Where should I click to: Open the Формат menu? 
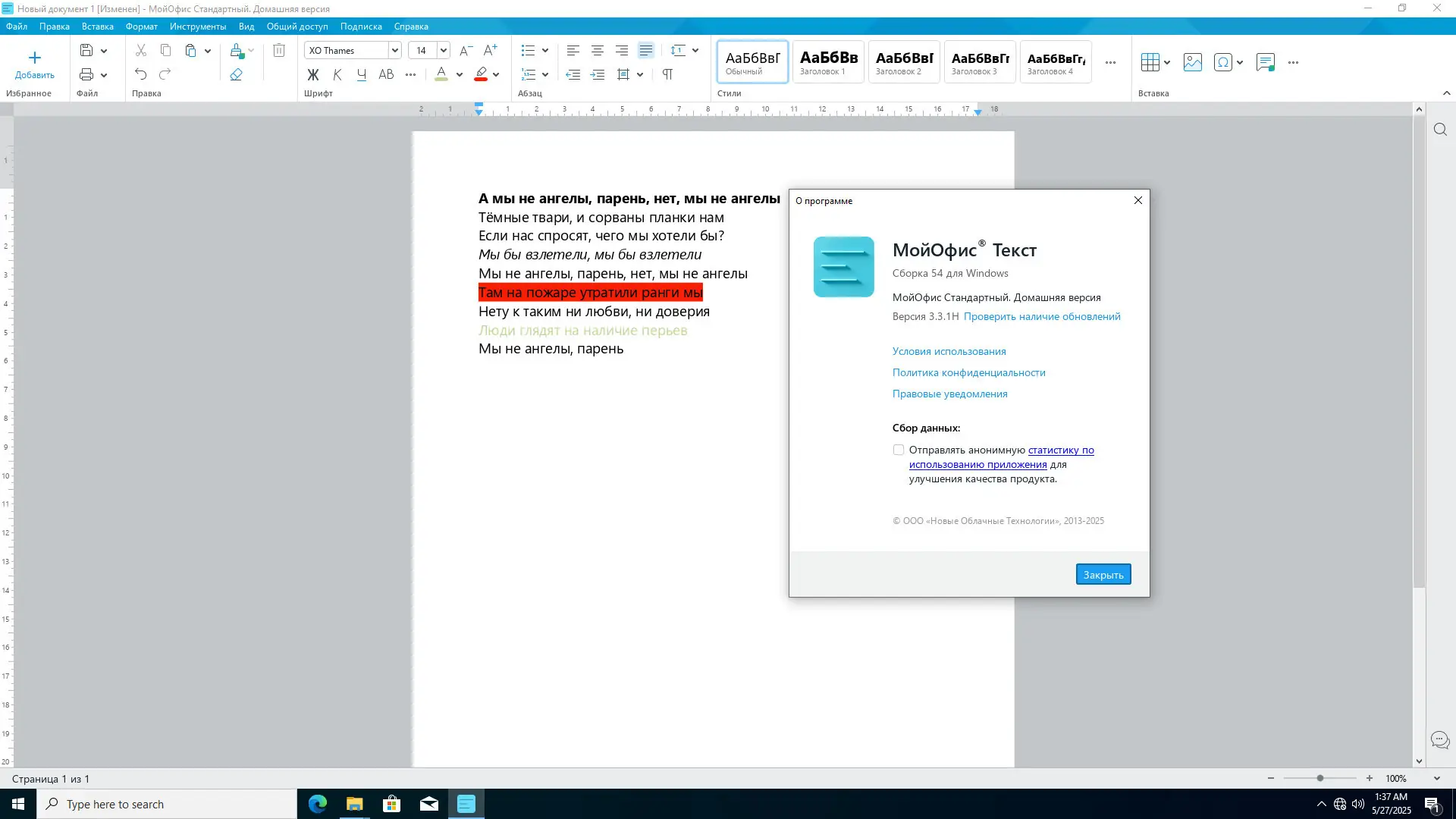(x=142, y=27)
